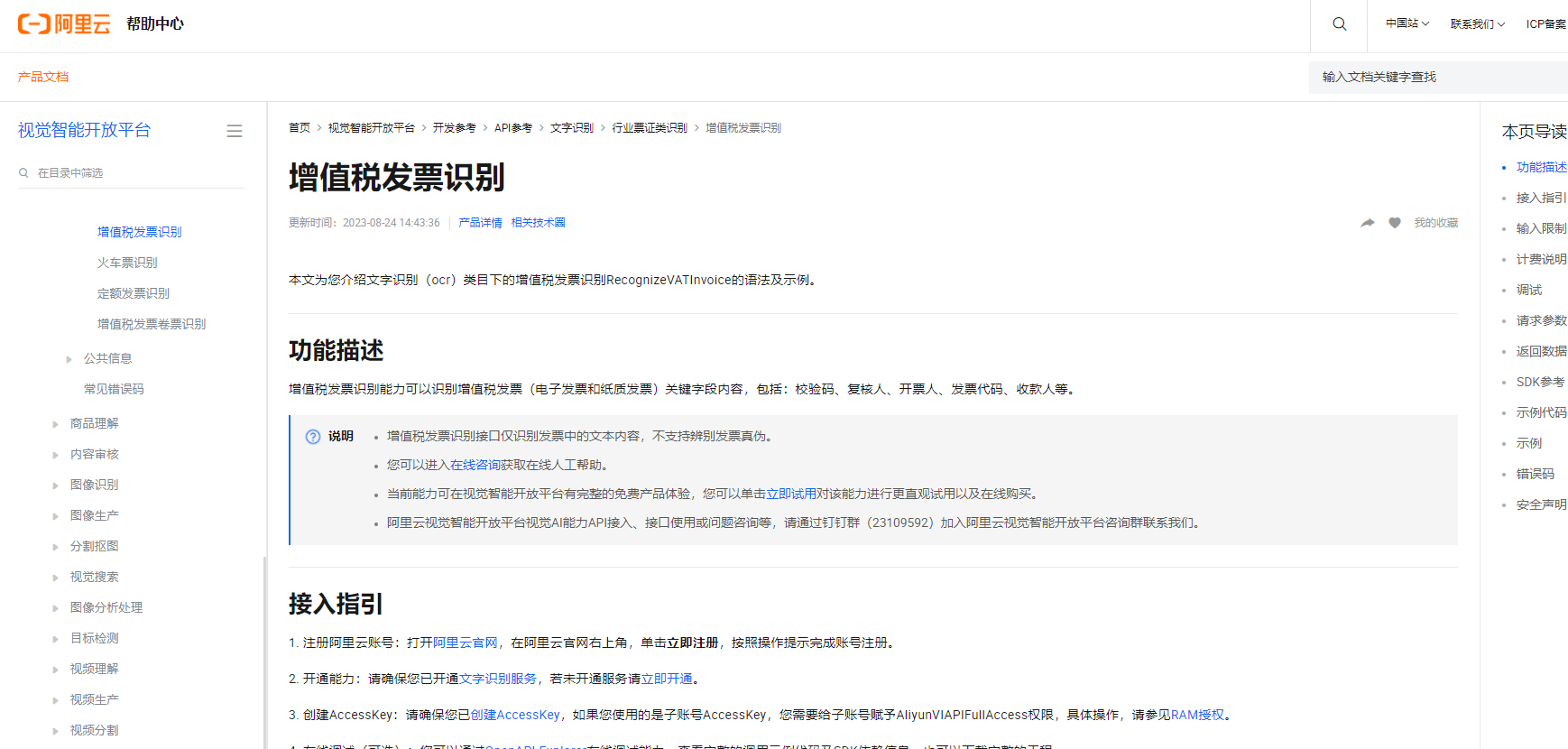
Task: Jump to 返回数据 in page guide
Action: 1542,352
